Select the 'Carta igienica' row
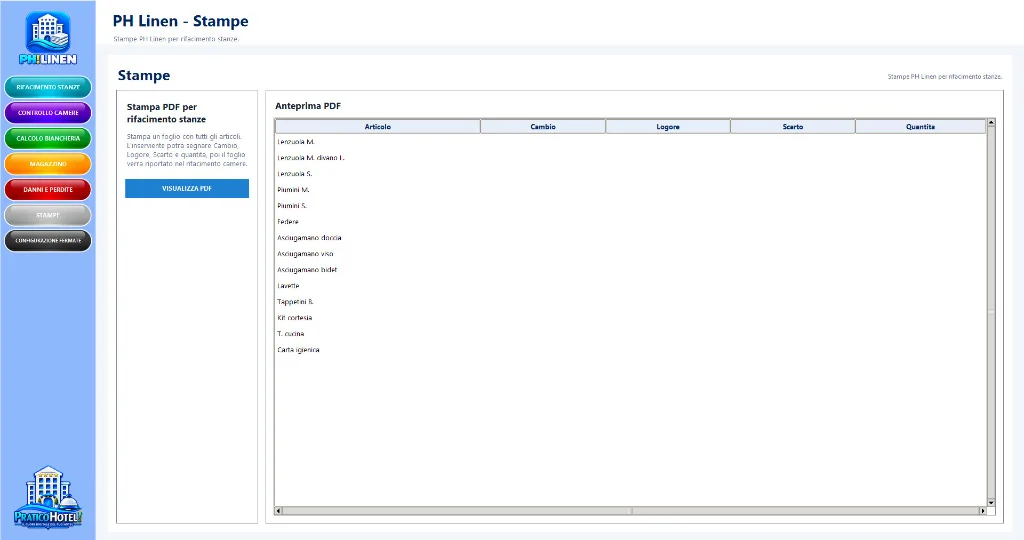The width and height of the screenshot is (1024, 540). 630,350
